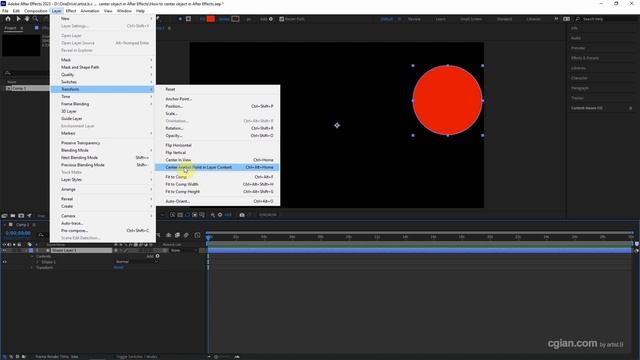
Task: Switch to the Default workspace tab
Action: click(387, 19)
